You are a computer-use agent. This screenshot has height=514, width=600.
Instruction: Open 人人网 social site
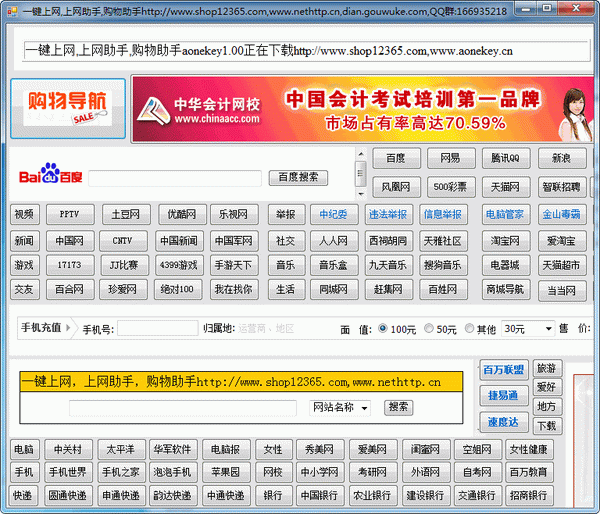pyautogui.click(x=334, y=241)
